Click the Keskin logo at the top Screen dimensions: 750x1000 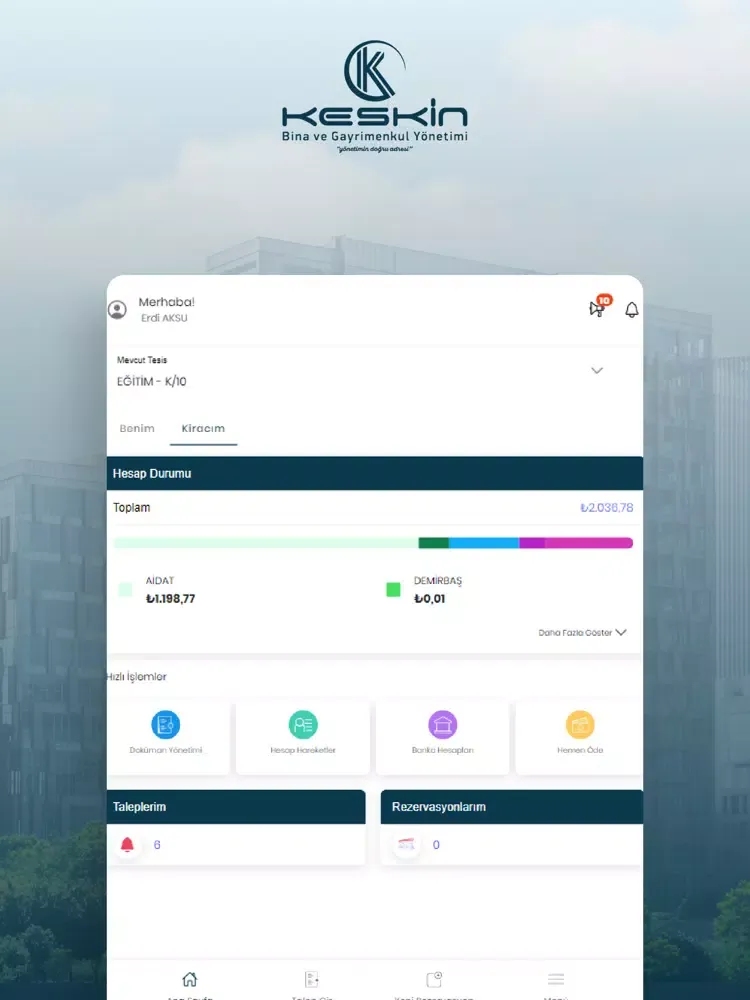point(375,96)
